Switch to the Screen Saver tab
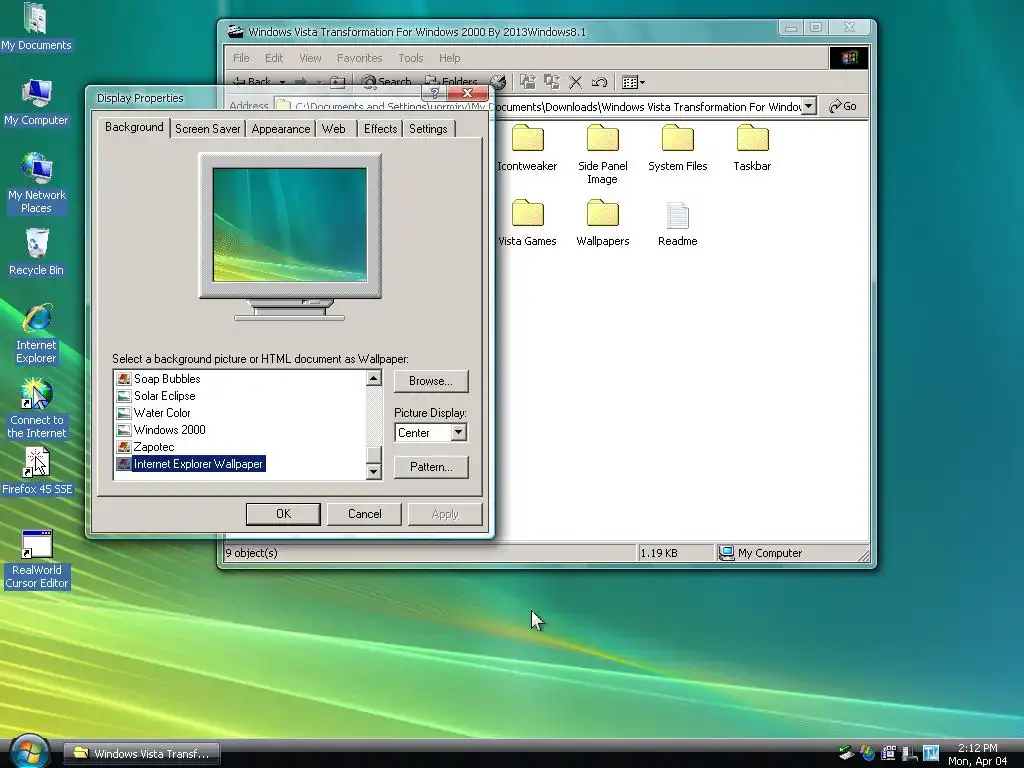The image size is (1024, 768). point(208,129)
